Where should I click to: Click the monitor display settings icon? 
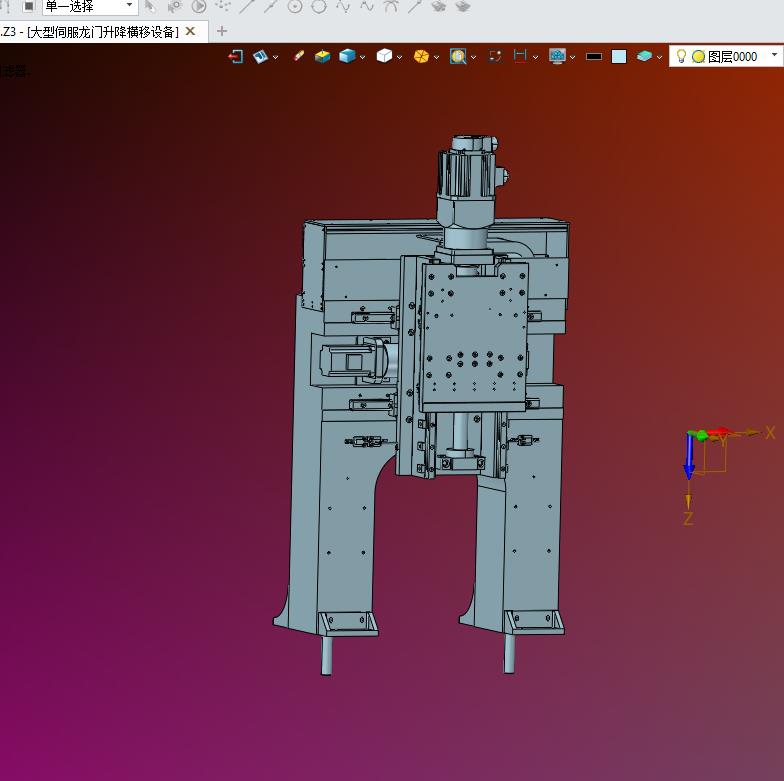[557, 56]
